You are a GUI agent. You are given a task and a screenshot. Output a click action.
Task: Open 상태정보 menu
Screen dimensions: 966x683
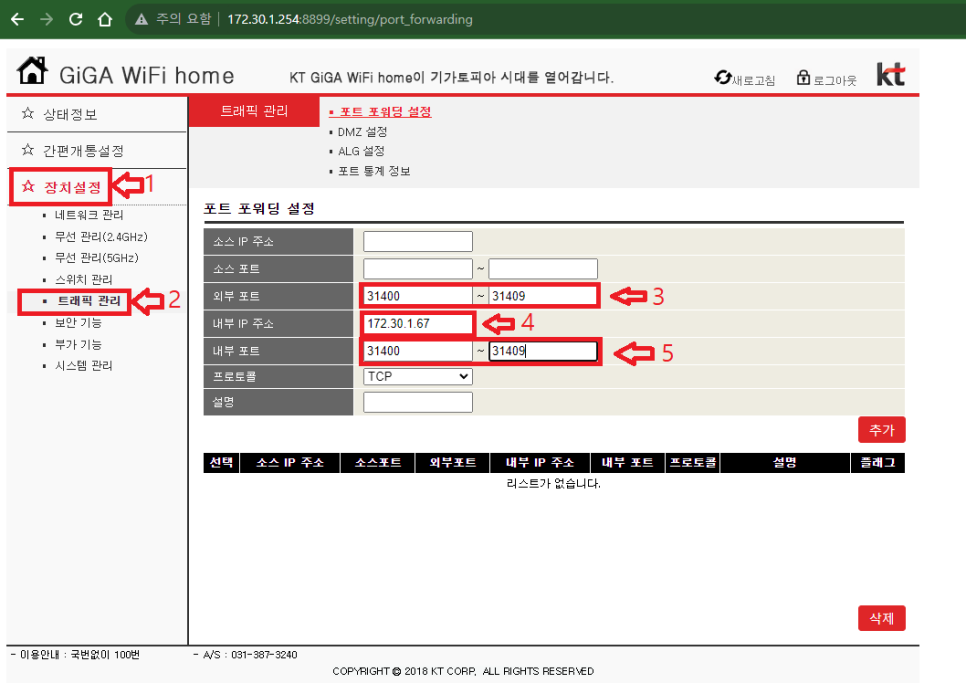click(70, 115)
